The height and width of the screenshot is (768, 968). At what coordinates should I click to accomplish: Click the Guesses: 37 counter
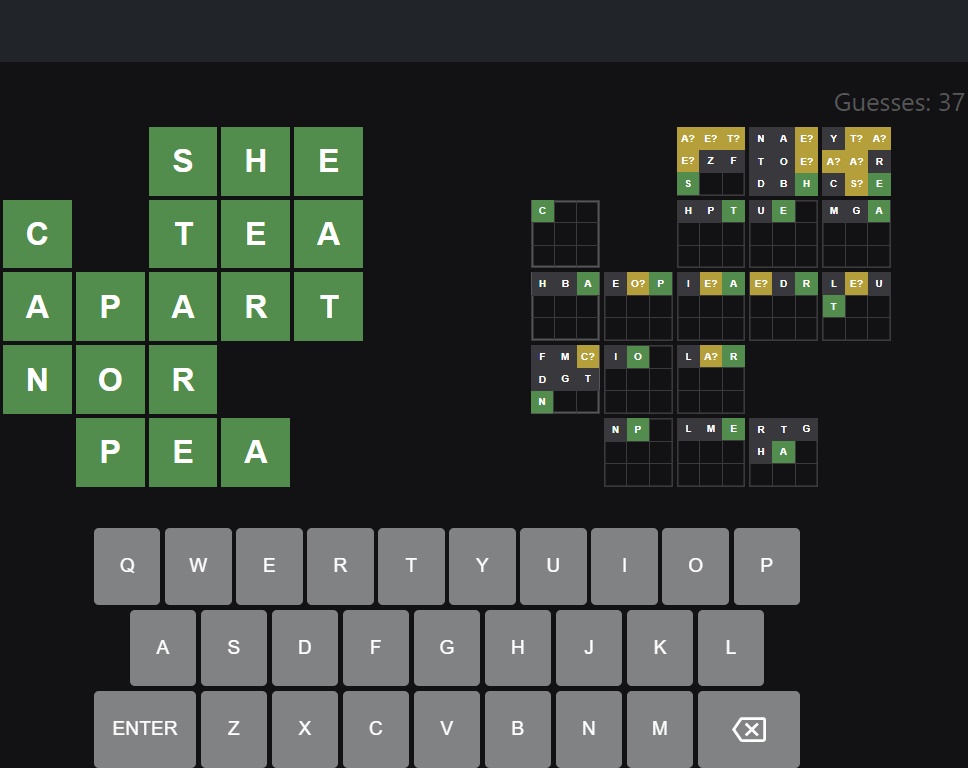click(898, 102)
